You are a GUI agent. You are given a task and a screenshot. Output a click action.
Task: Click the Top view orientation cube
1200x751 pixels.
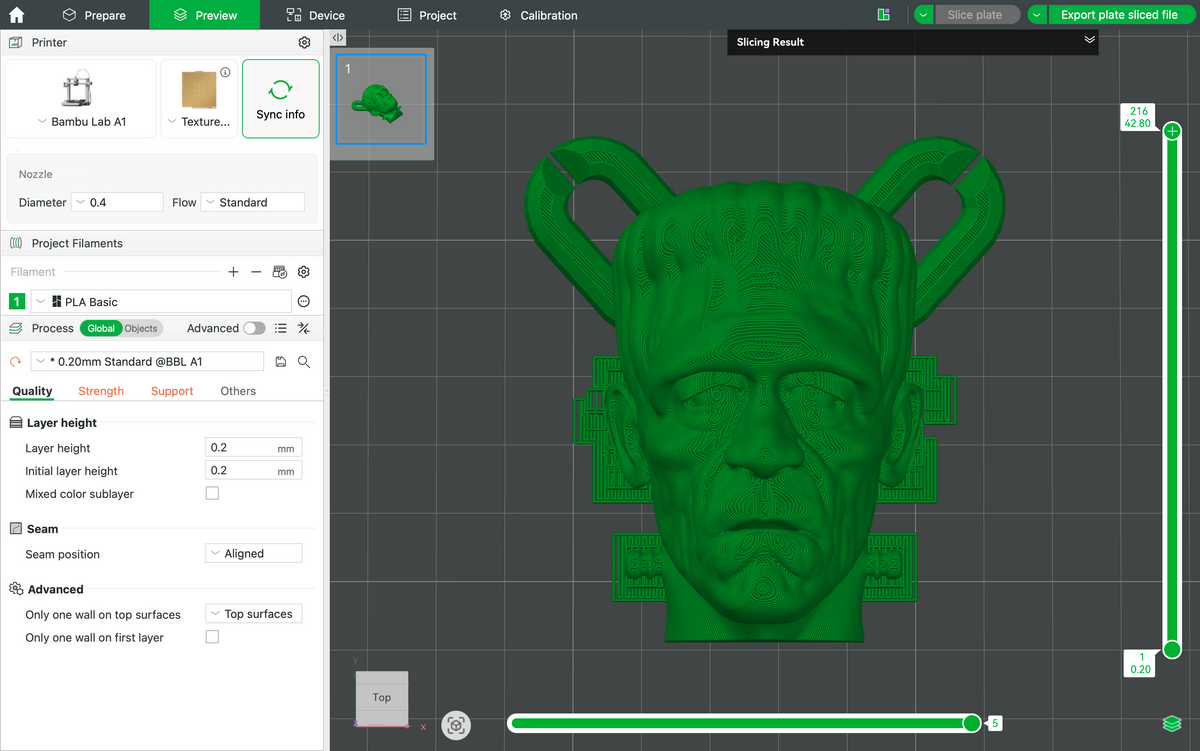[382, 697]
